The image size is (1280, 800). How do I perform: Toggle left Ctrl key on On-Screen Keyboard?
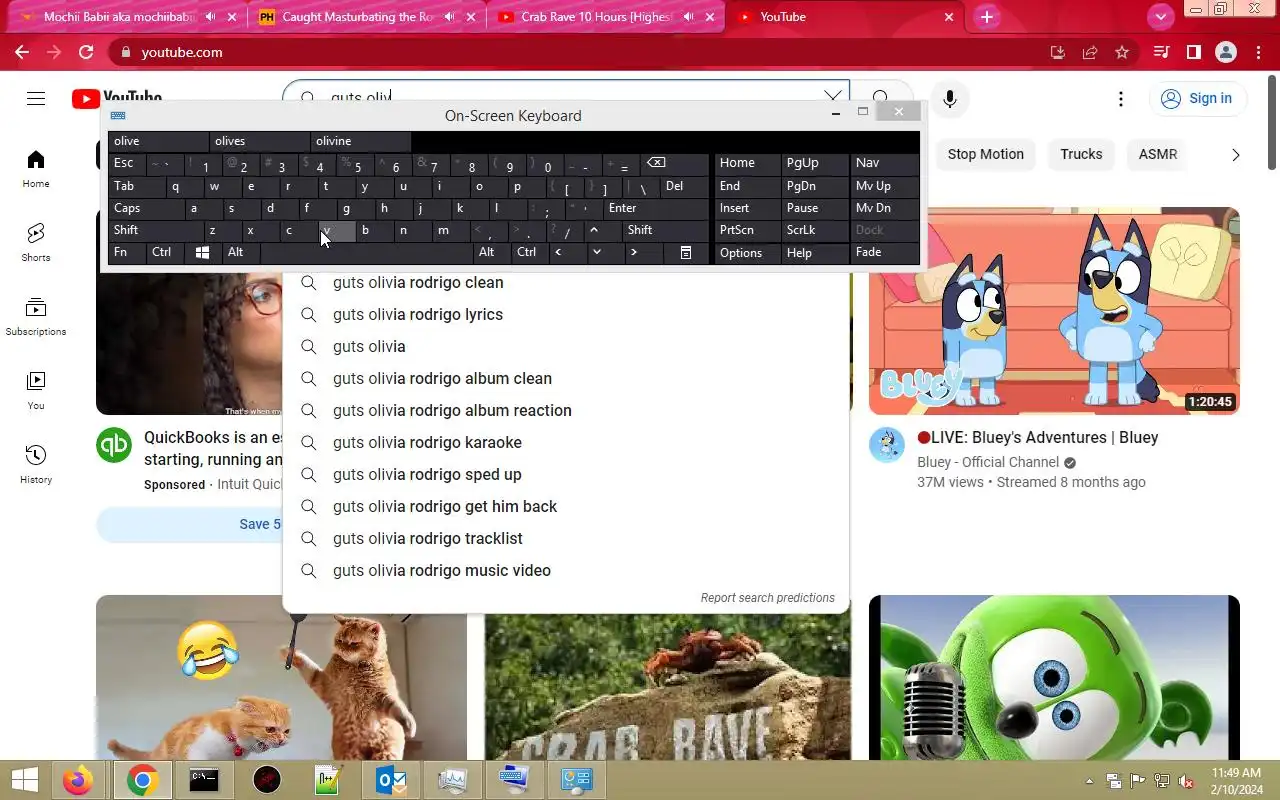pos(166,252)
